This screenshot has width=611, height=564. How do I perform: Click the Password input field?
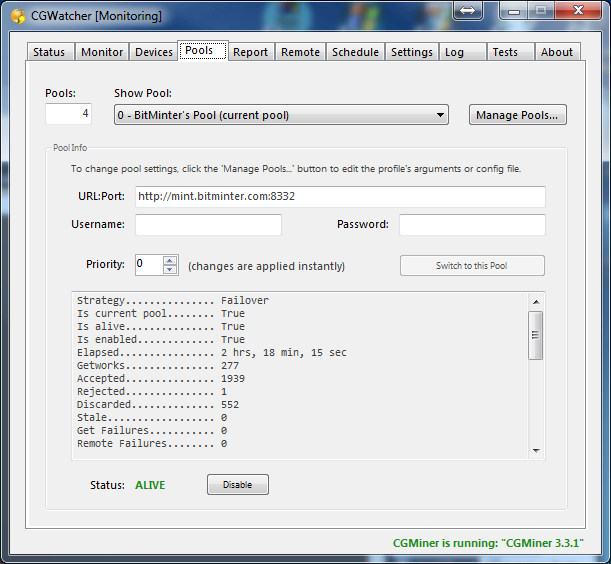coord(472,225)
